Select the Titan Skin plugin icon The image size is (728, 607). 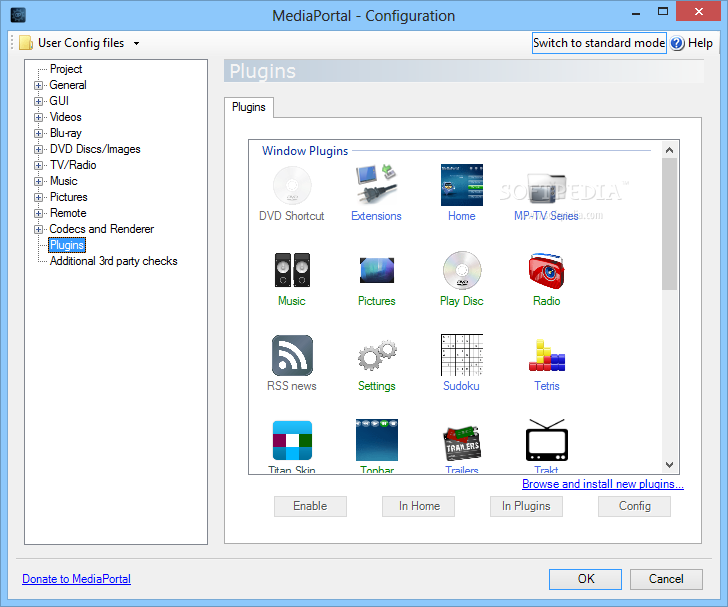coord(292,440)
